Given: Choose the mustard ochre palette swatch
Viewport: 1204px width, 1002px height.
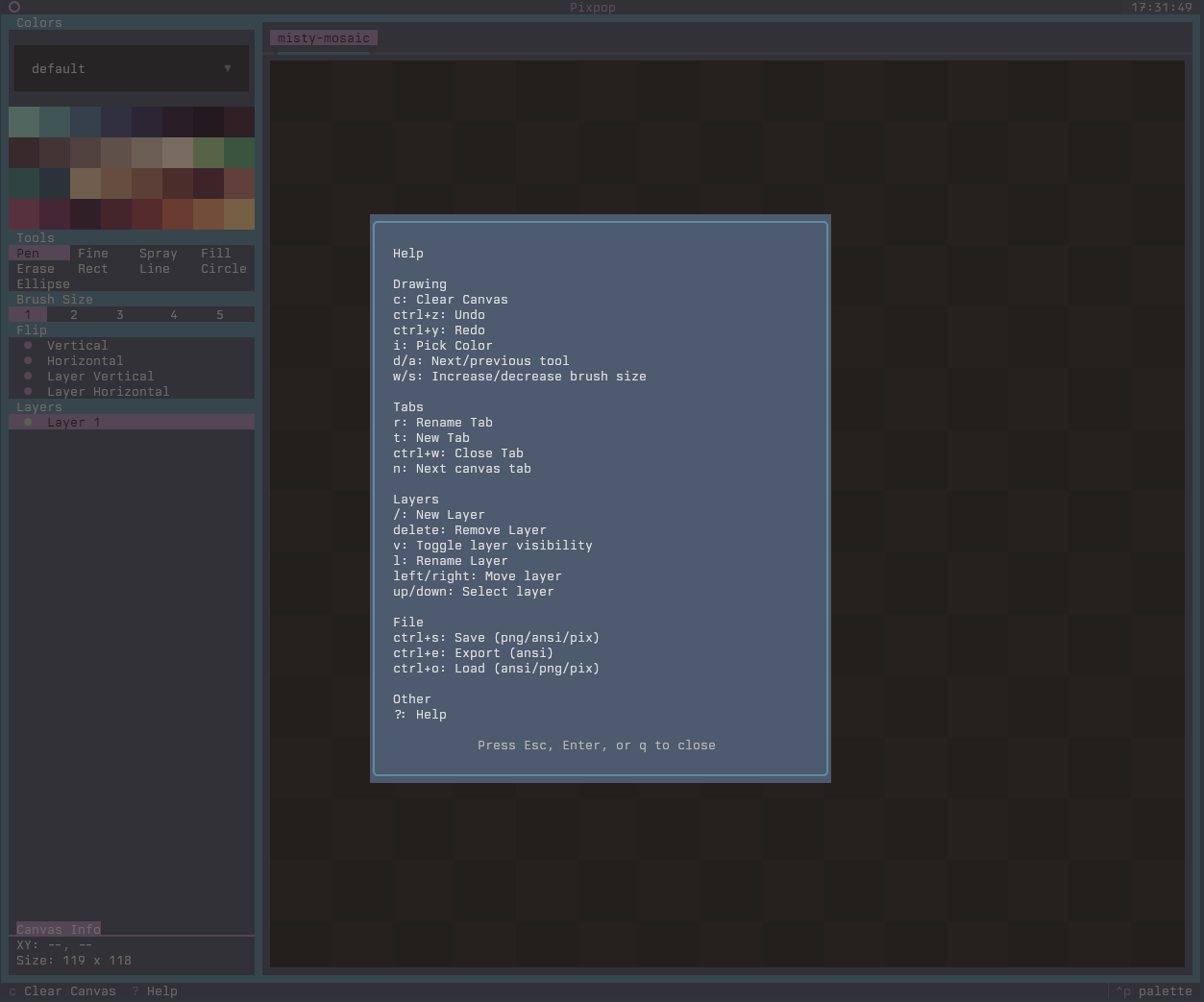Looking at the screenshot, I should (x=239, y=214).
